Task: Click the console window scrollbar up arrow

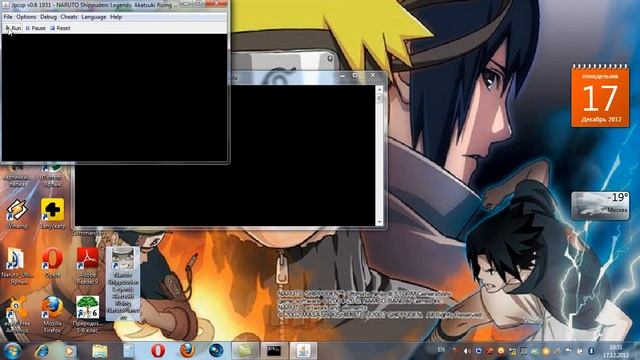Action: [x=380, y=89]
